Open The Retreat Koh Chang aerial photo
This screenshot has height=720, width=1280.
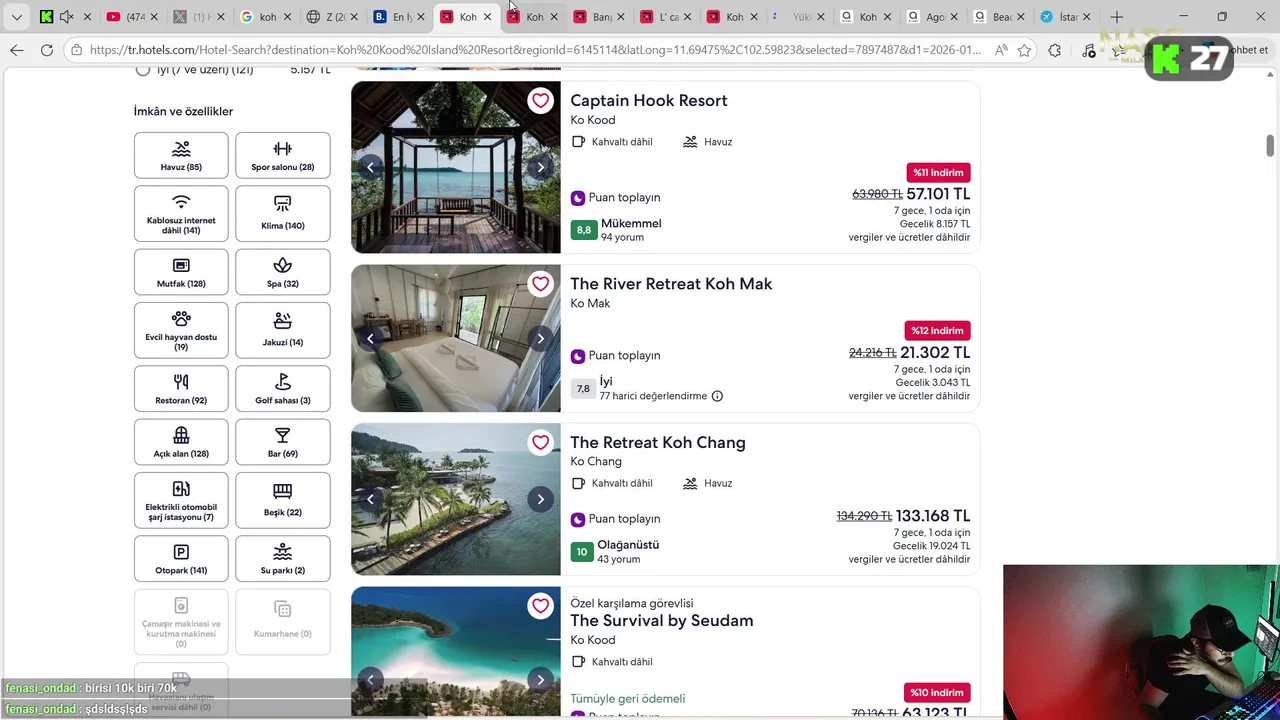click(x=455, y=499)
